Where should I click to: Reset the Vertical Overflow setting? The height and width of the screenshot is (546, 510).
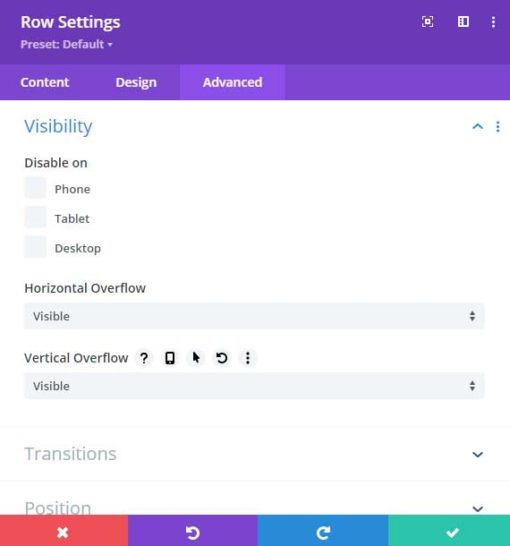tap(222, 358)
